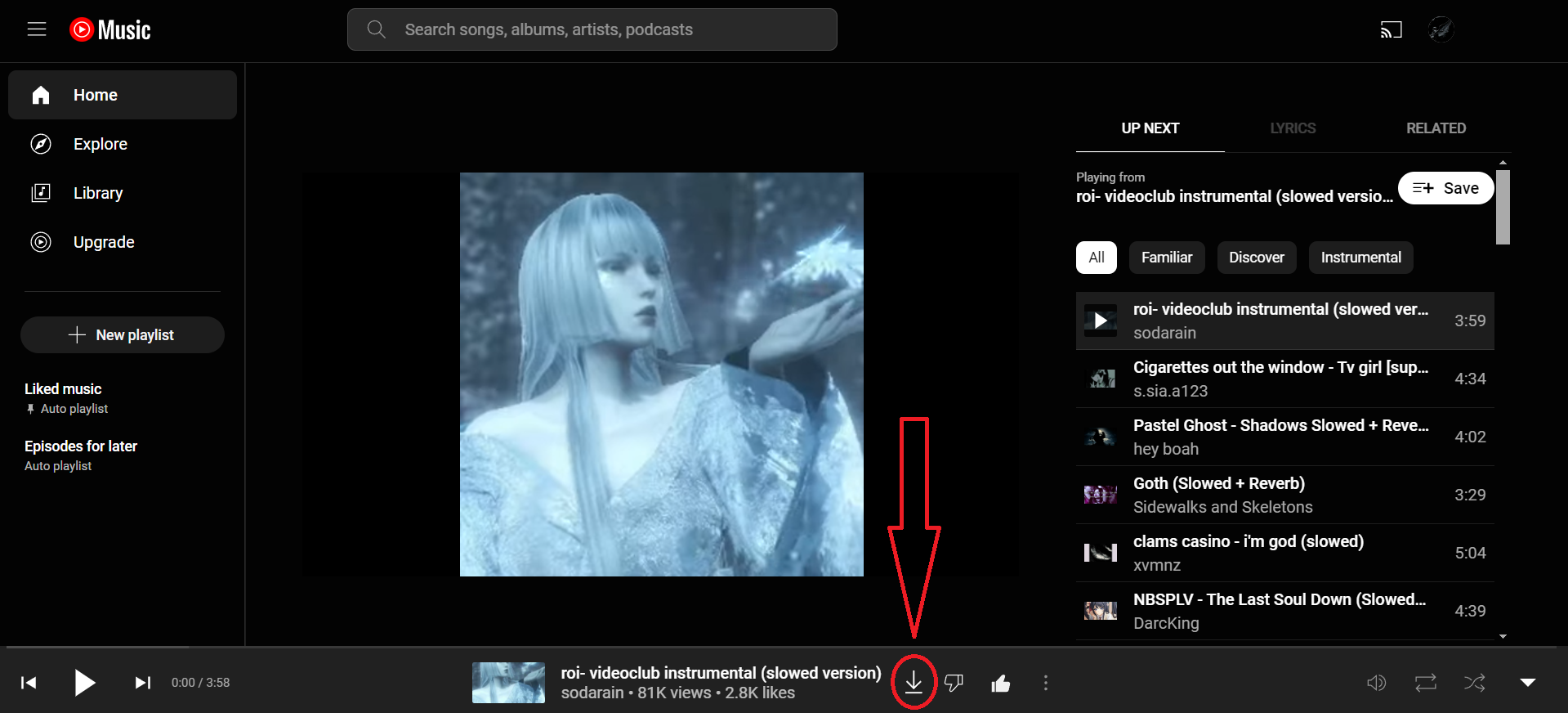Open the three-dot song options menu
This screenshot has height=713, width=1568.
(x=1046, y=683)
